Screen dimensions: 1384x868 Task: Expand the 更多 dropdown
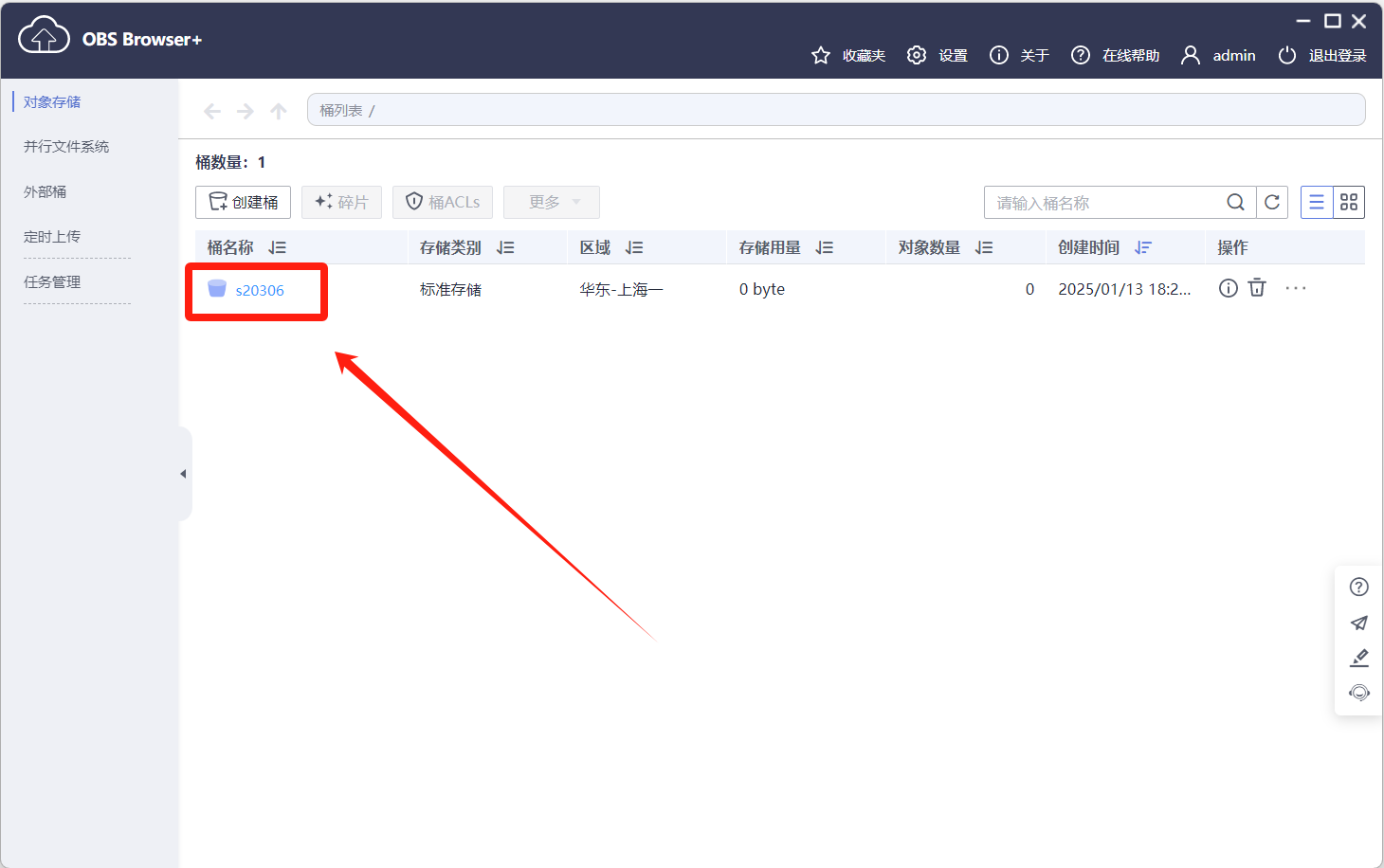551,202
